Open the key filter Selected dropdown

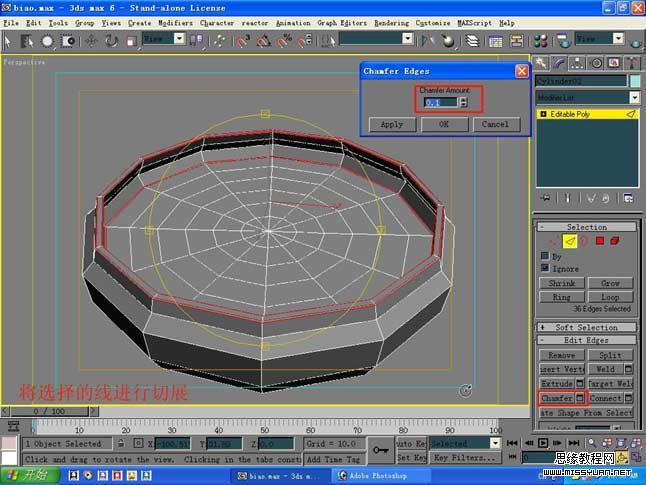click(495, 443)
